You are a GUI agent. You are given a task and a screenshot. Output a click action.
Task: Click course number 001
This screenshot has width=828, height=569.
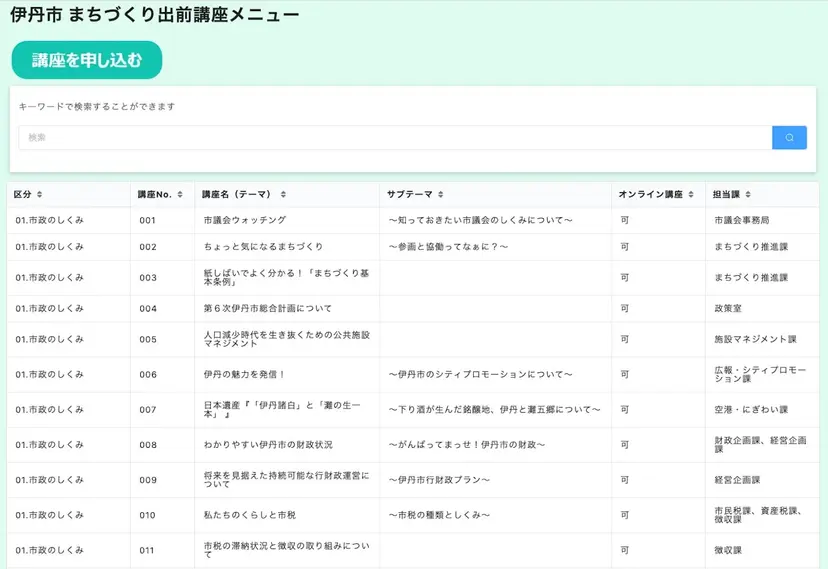[147, 220]
